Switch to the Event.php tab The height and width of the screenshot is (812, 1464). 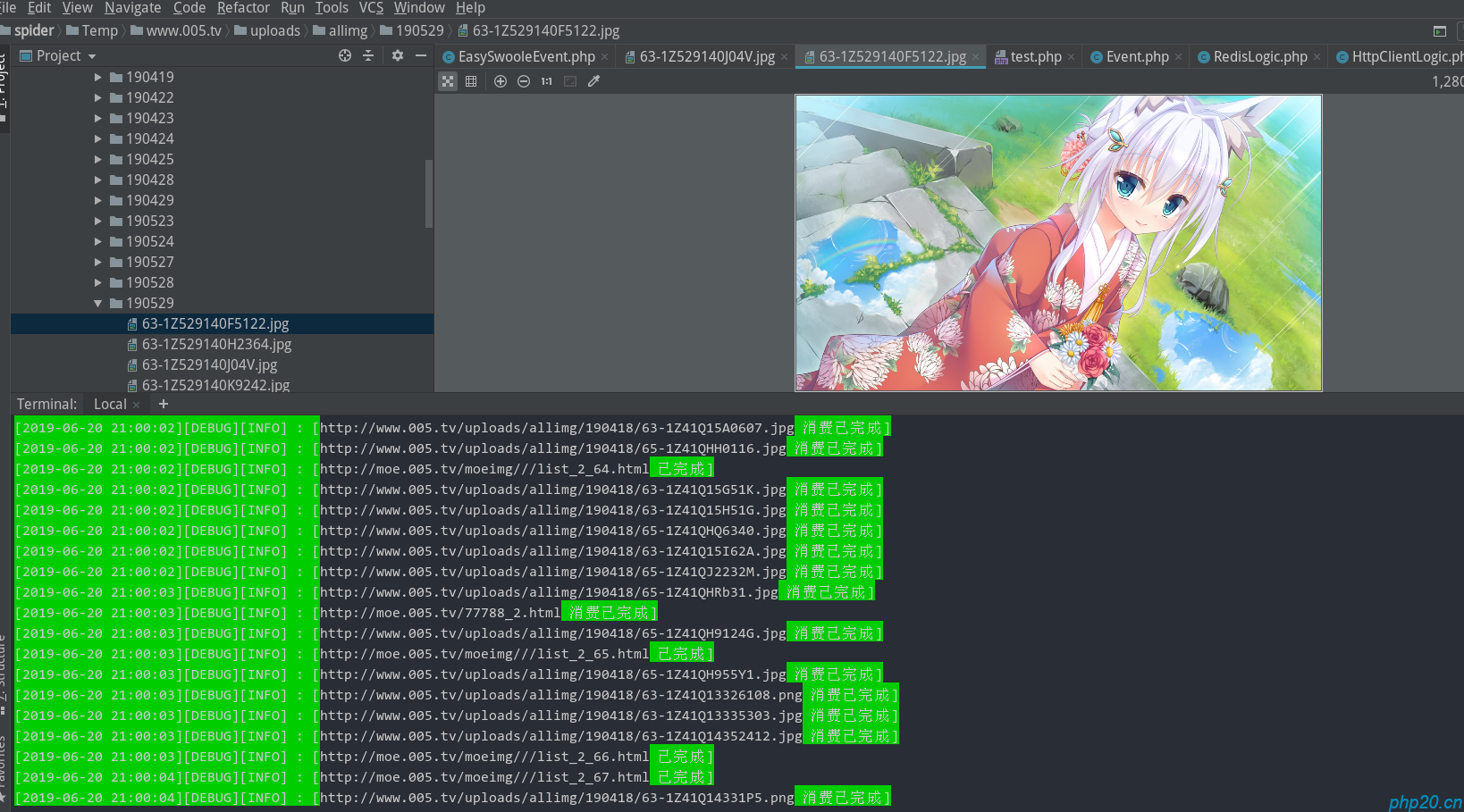[x=1130, y=56]
